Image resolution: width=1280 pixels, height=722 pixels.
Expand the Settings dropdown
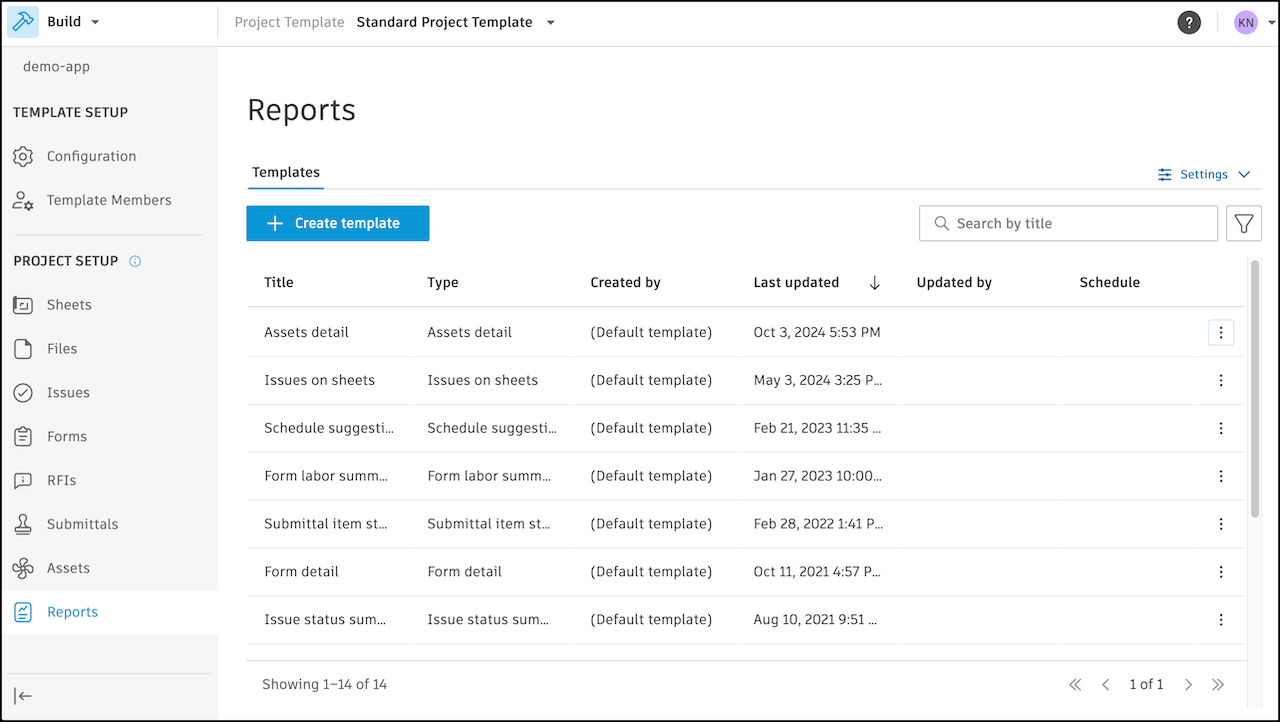pos(1204,174)
